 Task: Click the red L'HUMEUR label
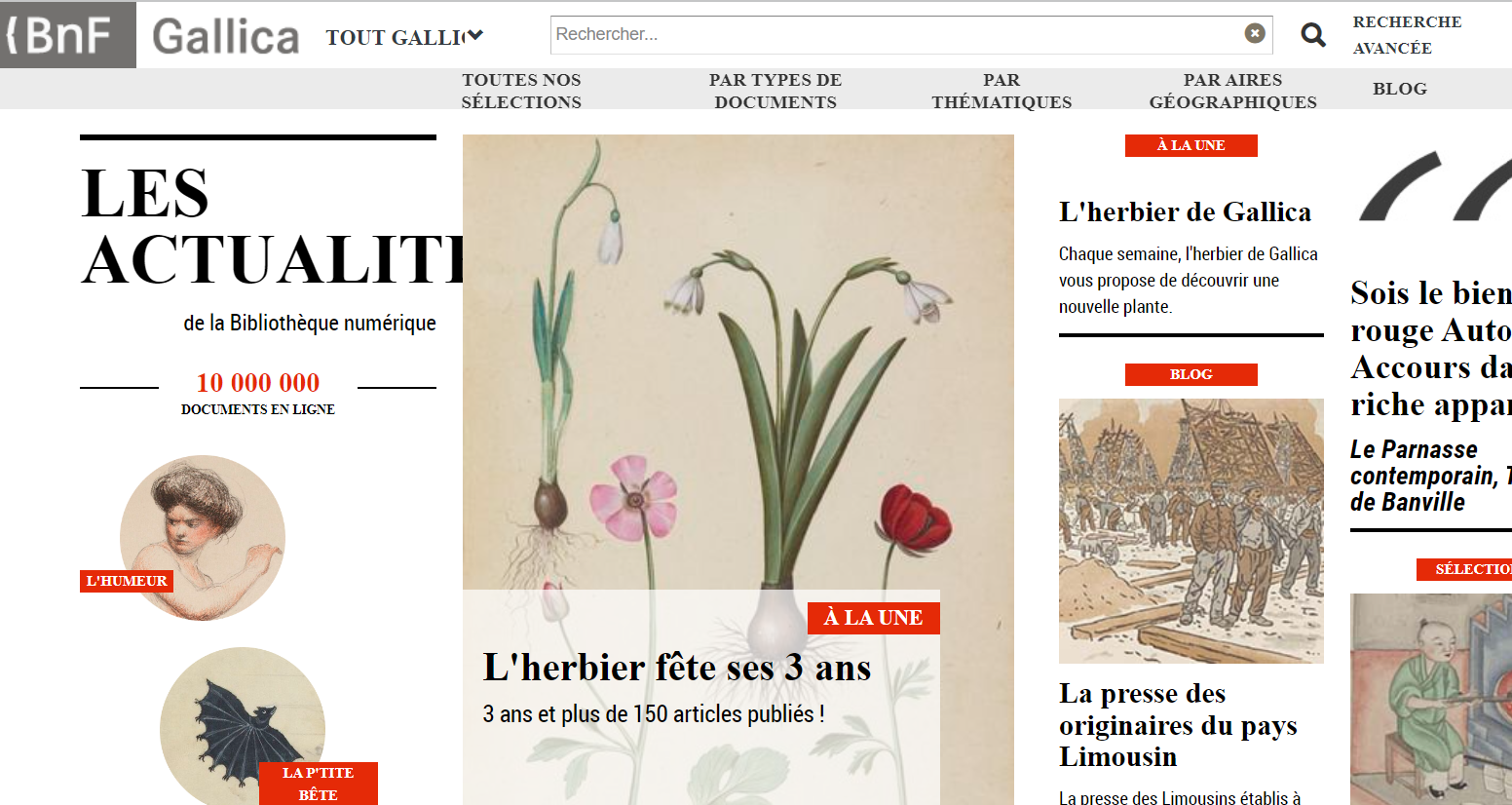click(x=127, y=581)
